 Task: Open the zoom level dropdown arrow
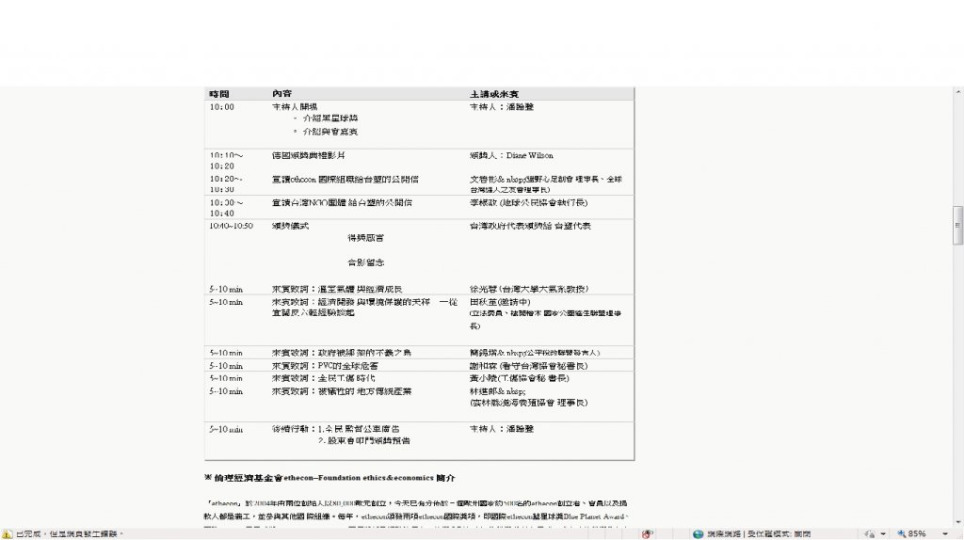[946, 534]
